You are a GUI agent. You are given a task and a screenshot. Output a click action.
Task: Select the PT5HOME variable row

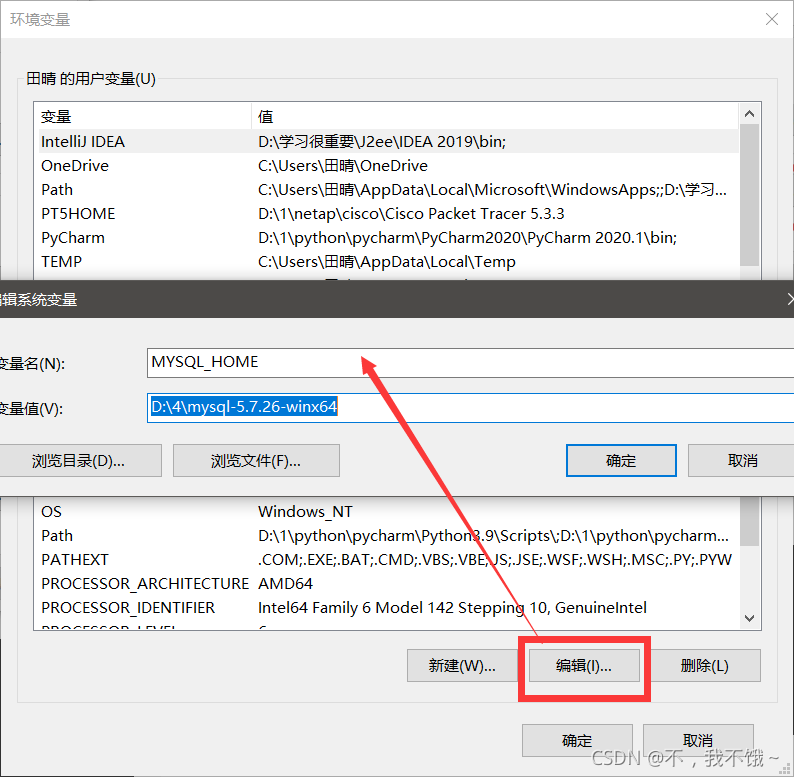pyautogui.click(x=388, y=214)
